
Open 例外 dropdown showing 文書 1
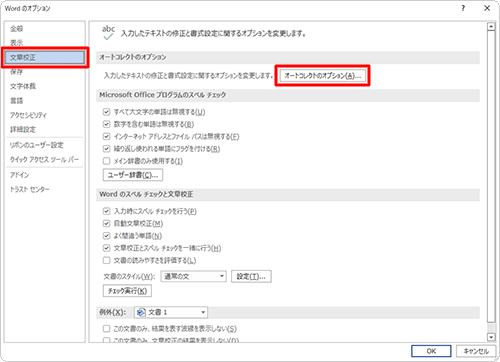[x=171, y=312]
